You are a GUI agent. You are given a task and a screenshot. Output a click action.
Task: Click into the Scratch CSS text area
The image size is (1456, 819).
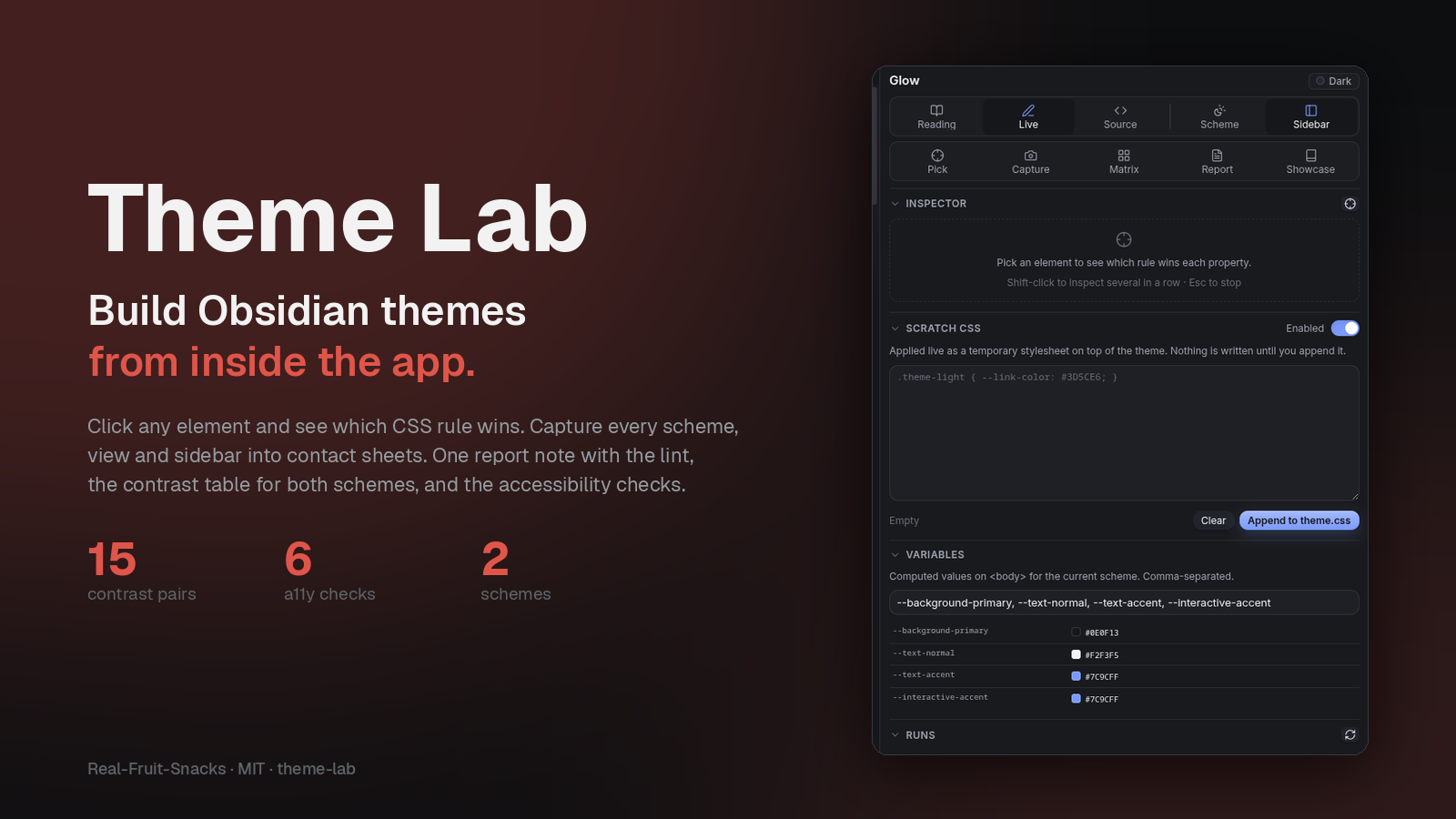point(1124,433)
